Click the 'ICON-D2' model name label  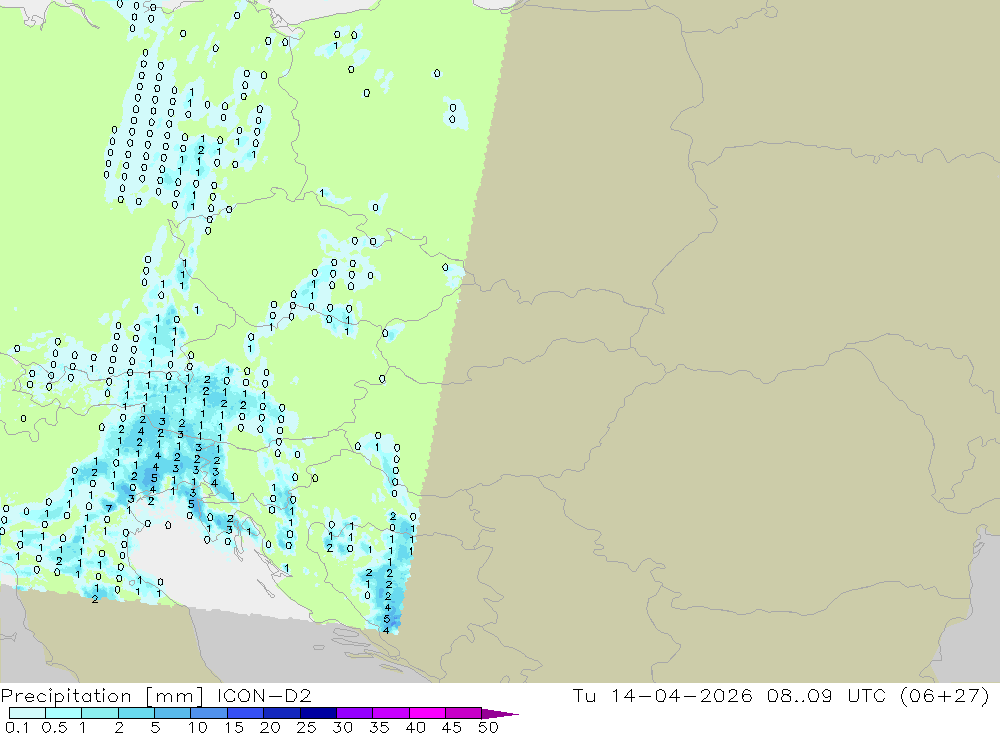264,695
